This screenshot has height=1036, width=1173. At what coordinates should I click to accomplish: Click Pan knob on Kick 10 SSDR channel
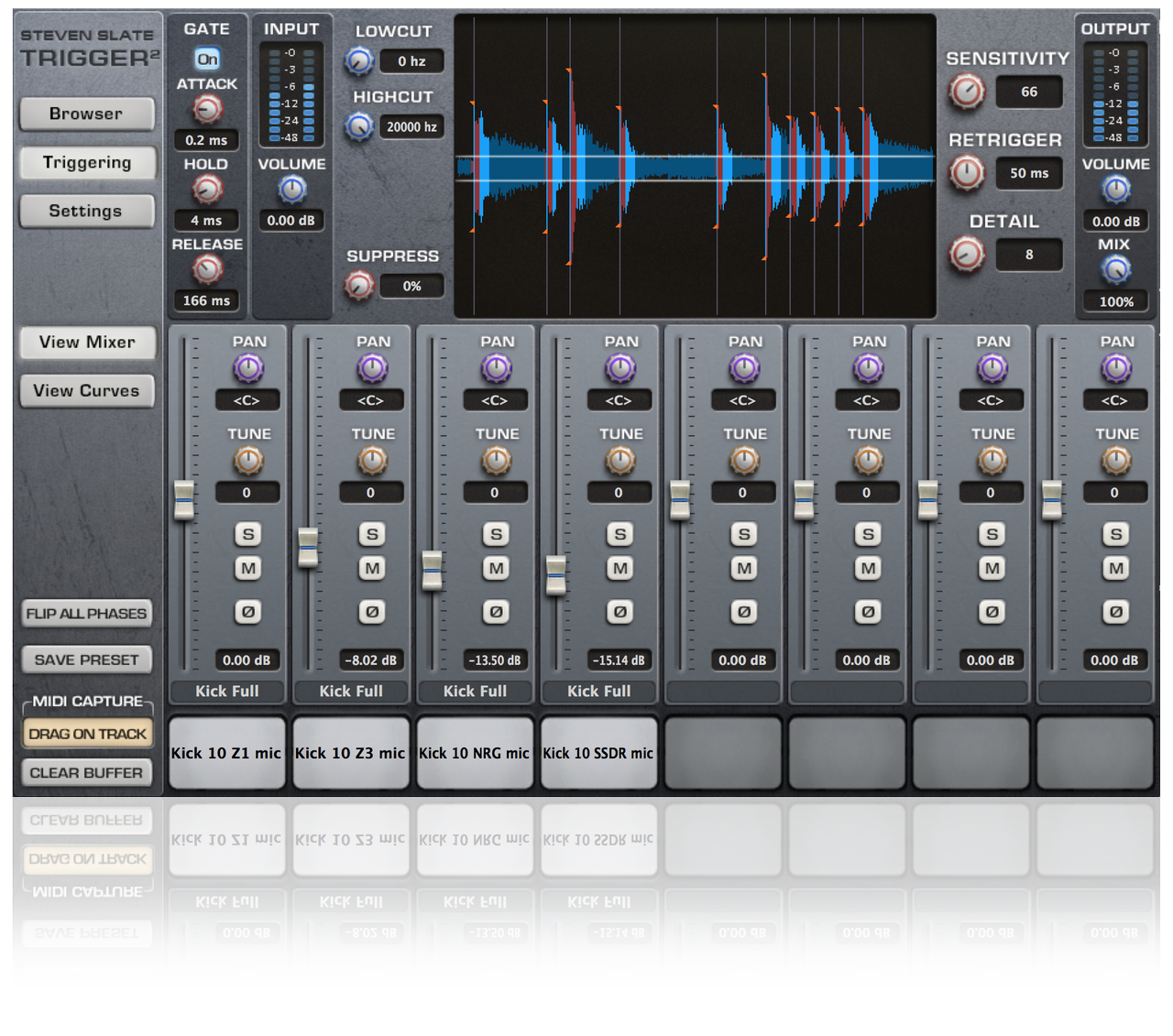[620, 369]
